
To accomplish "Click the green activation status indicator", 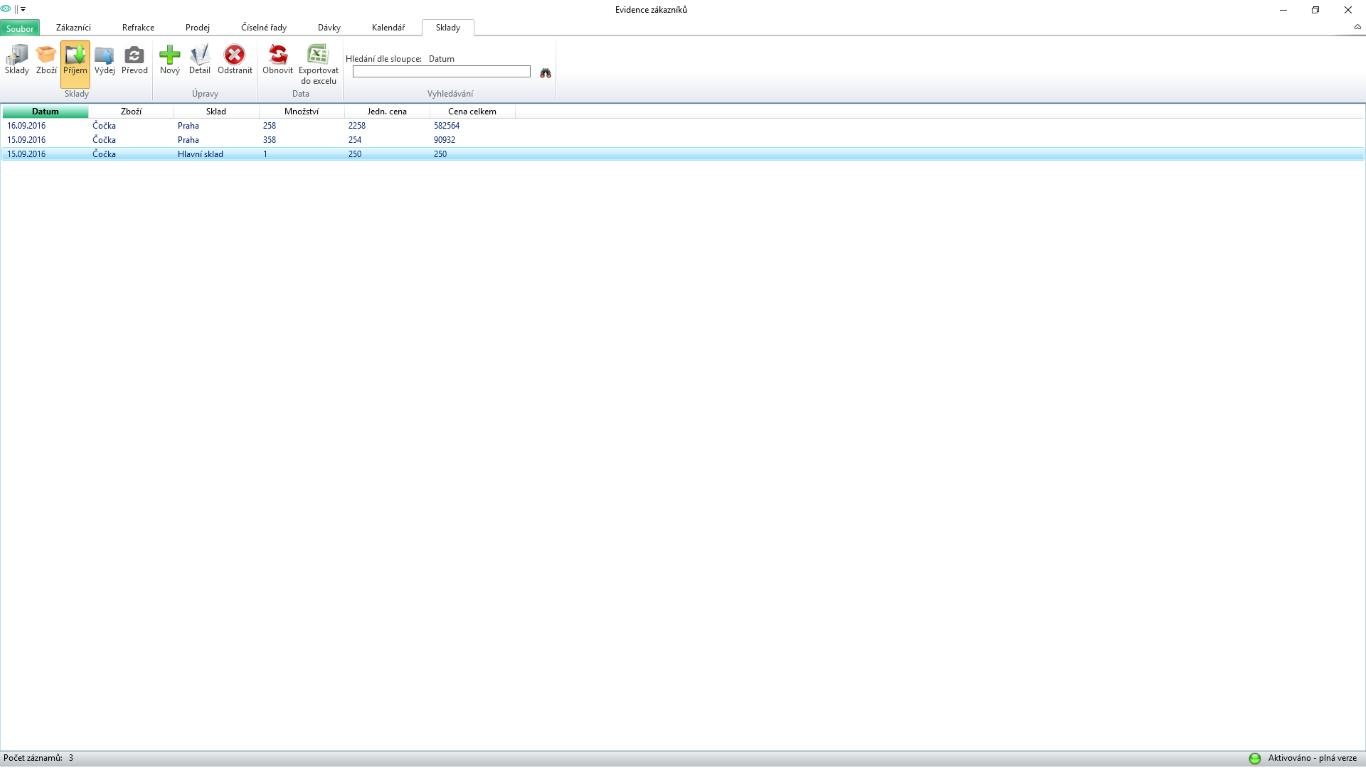I will 1255,758.
